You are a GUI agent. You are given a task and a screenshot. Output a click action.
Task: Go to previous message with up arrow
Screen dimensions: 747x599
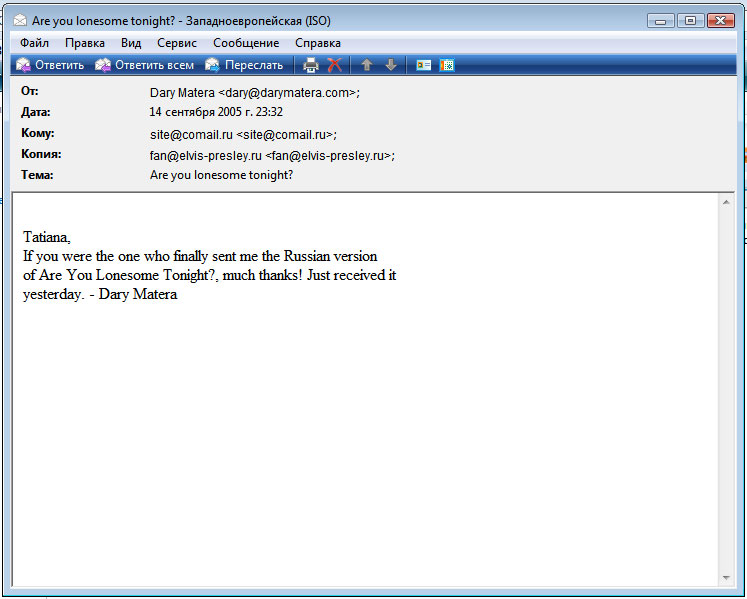click(x=366, y=65)
